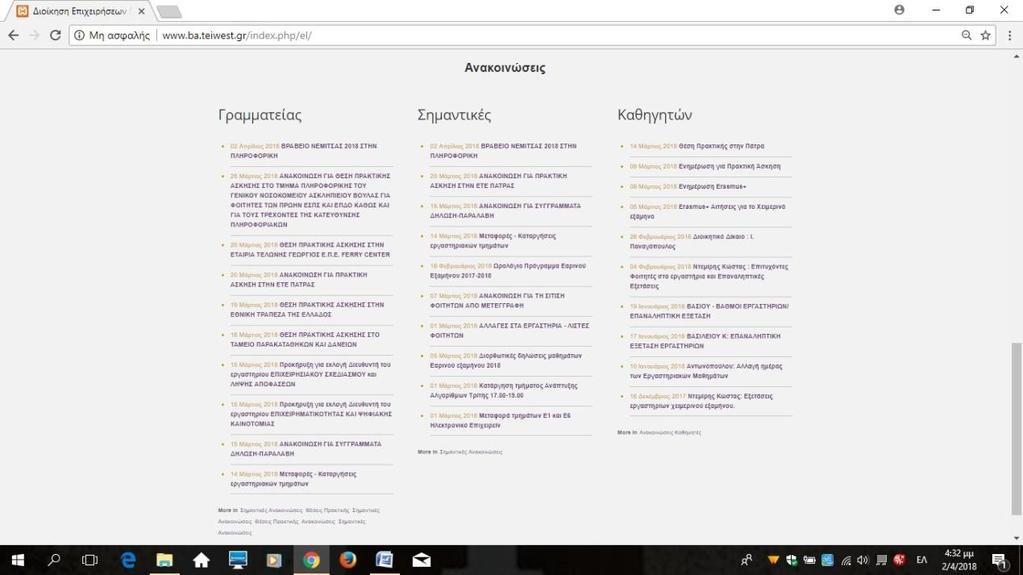Launch Microsoft Edge from the taskbar
The height and width of the screenshot is (575, 1023).
point(128,560)
